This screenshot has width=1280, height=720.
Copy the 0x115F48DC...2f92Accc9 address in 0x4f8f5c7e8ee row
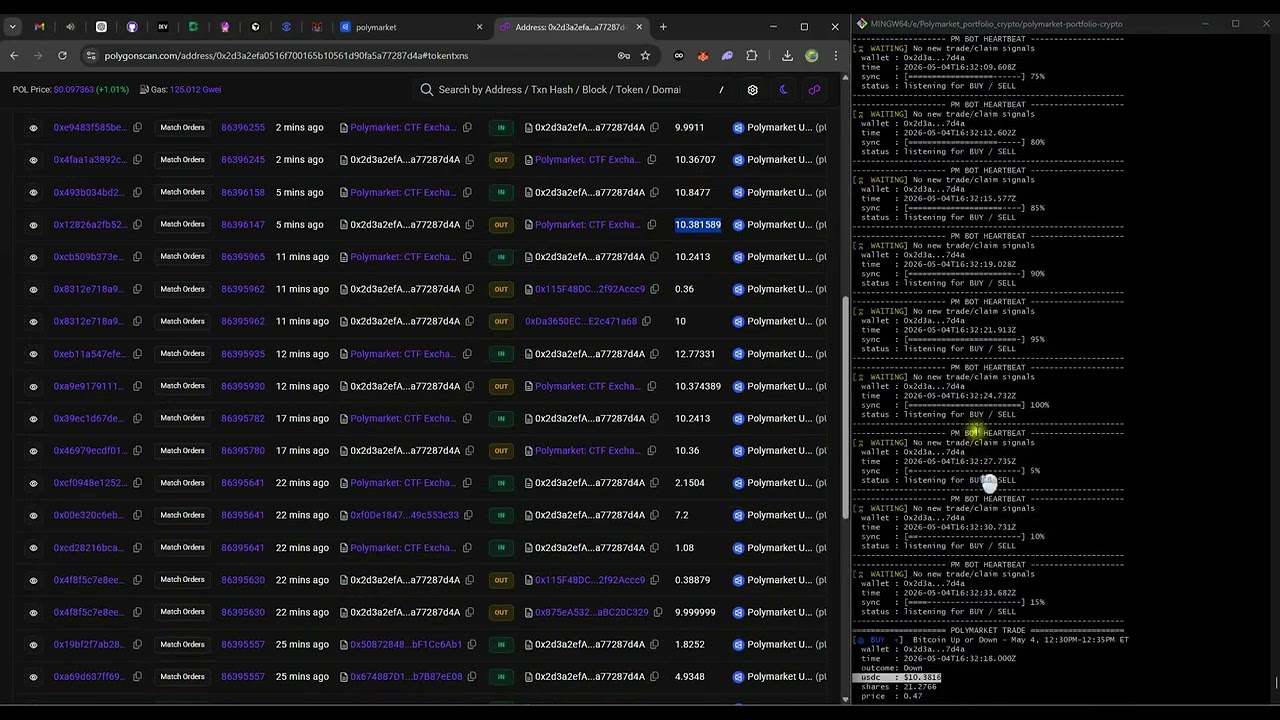pos(654,580)
